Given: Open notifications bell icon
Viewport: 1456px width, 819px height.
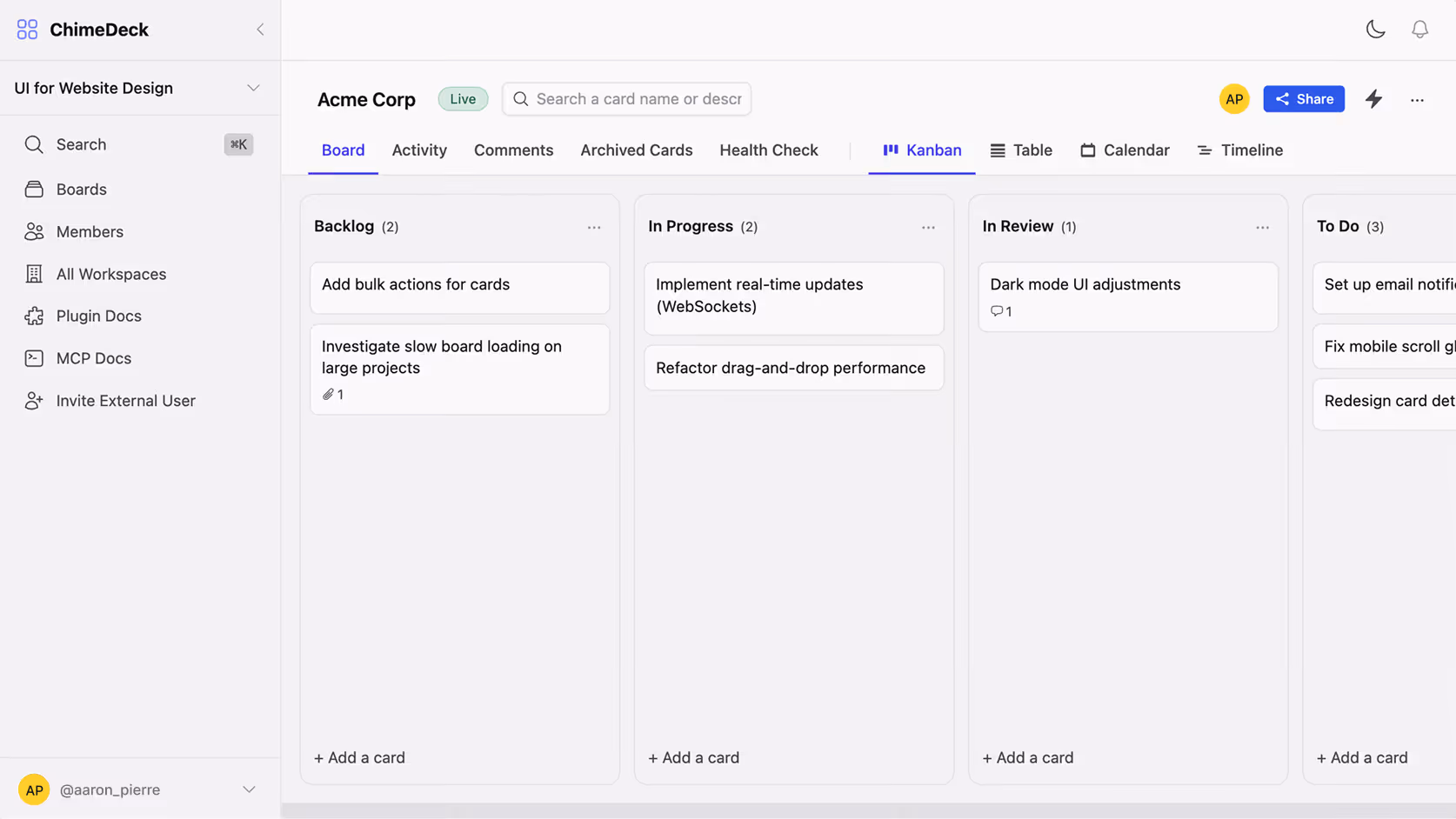Looking at the screenshot, I should click(x=1419, y=30).
